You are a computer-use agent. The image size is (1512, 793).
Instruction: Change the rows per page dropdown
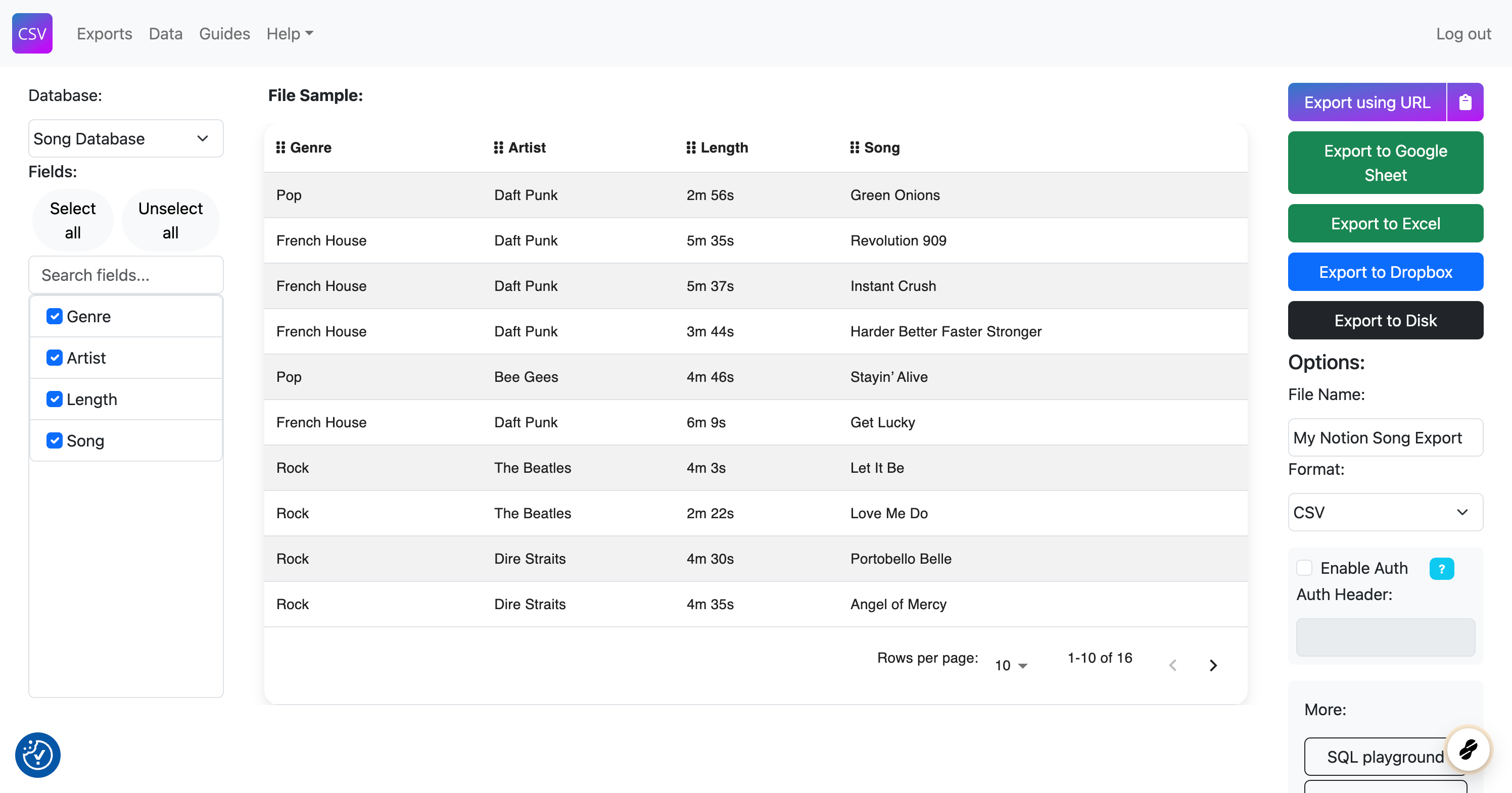pyautogui.click(x=1010, y=665)
